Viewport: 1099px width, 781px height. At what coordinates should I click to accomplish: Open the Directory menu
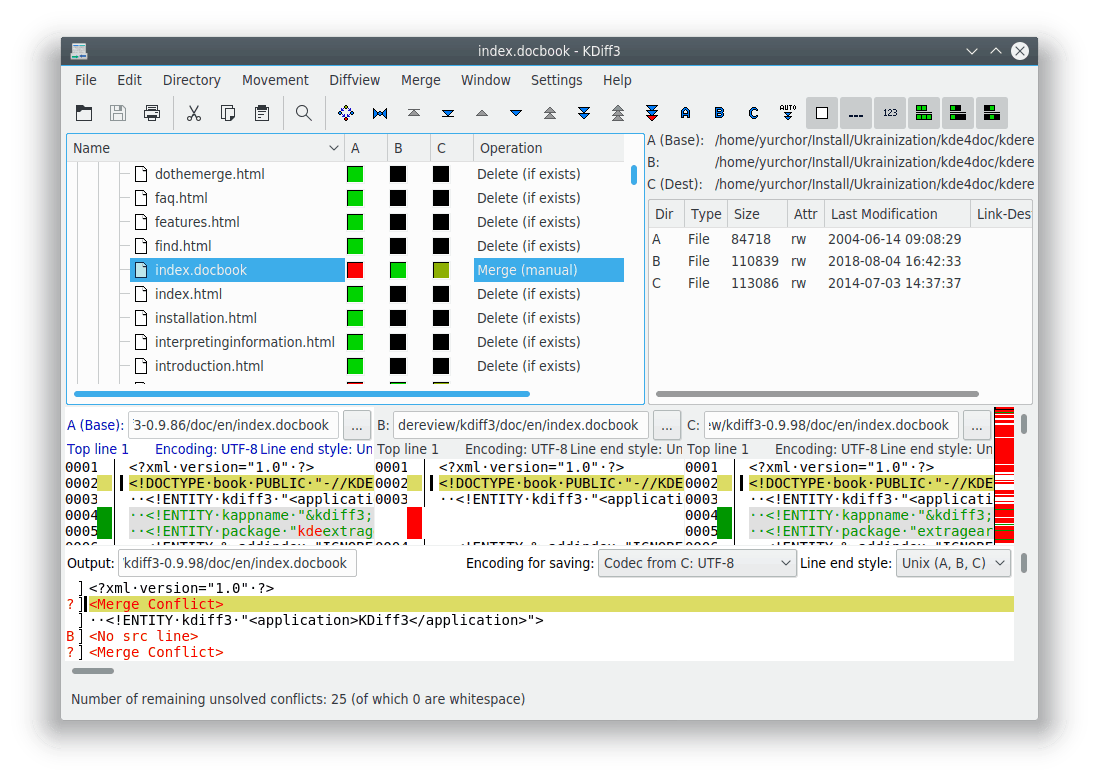[191, 80]
